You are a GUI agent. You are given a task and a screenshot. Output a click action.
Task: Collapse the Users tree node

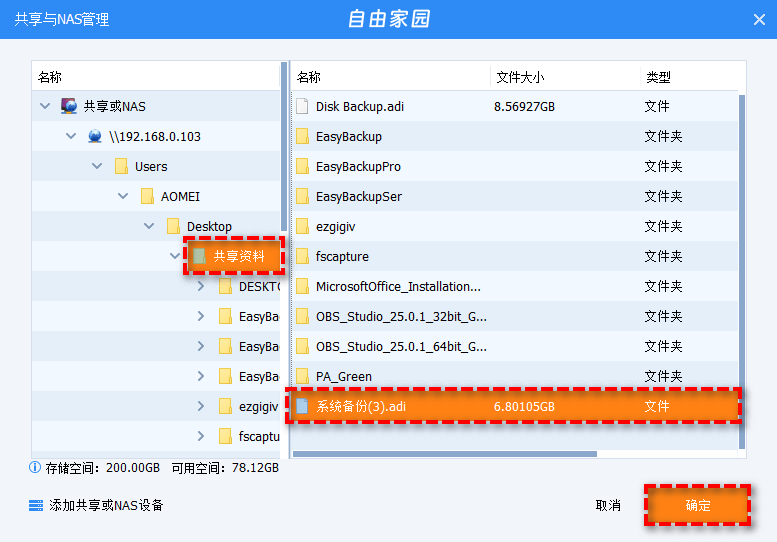[x=97, y=166]
